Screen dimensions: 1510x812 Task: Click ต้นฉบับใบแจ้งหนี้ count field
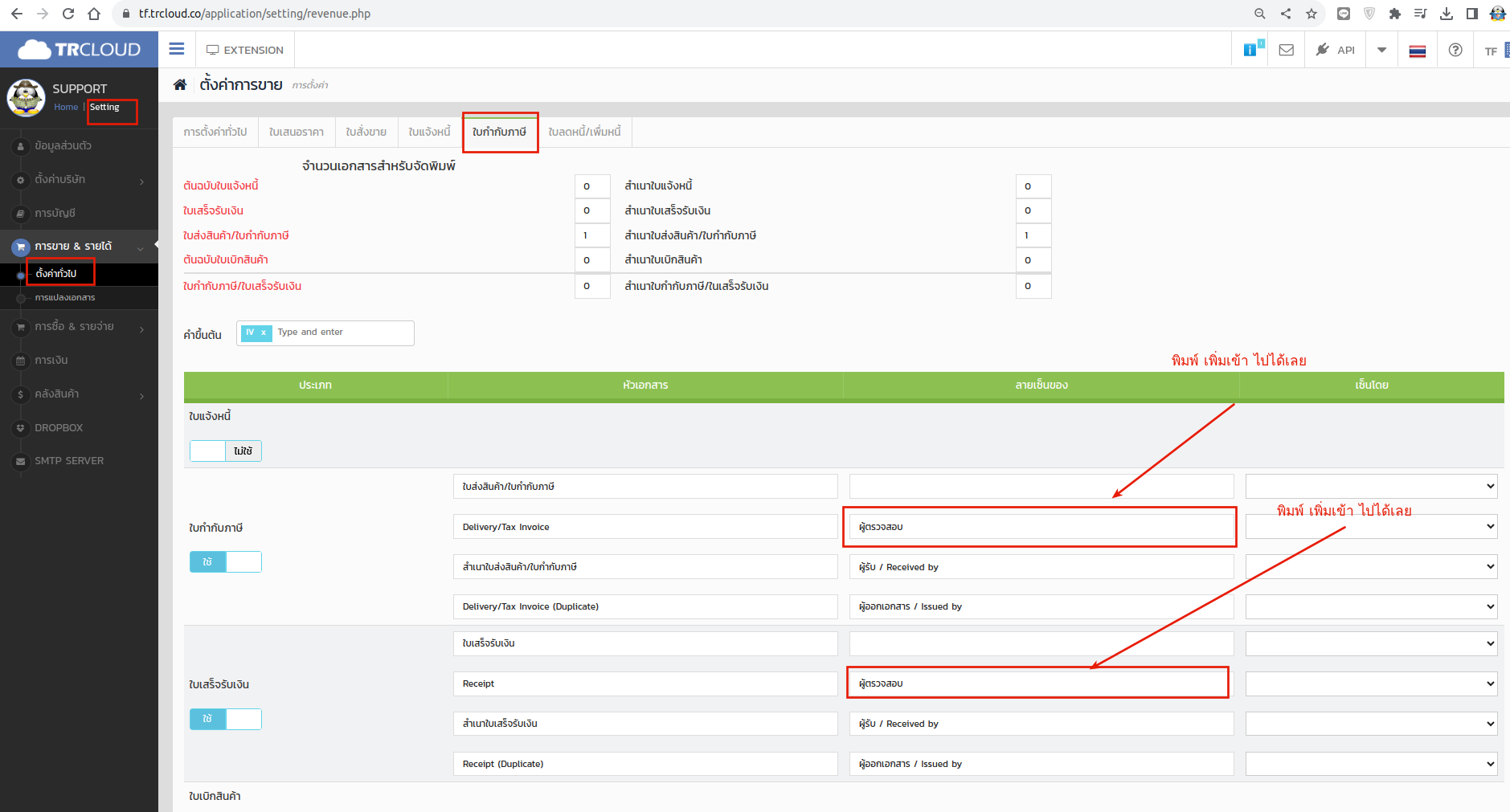click(592, 186)
